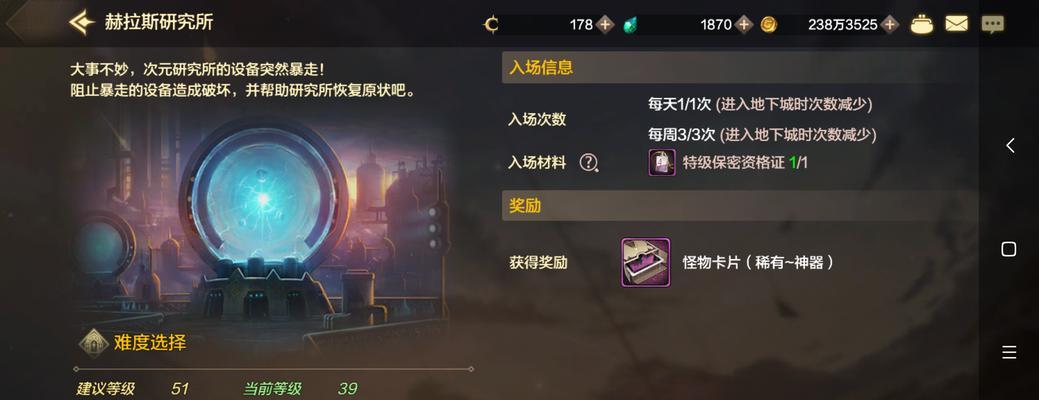Viewport: 1039px width, 400px height.
Task: Tap the Android back navigation arrow
Action: pos(1009,146)
